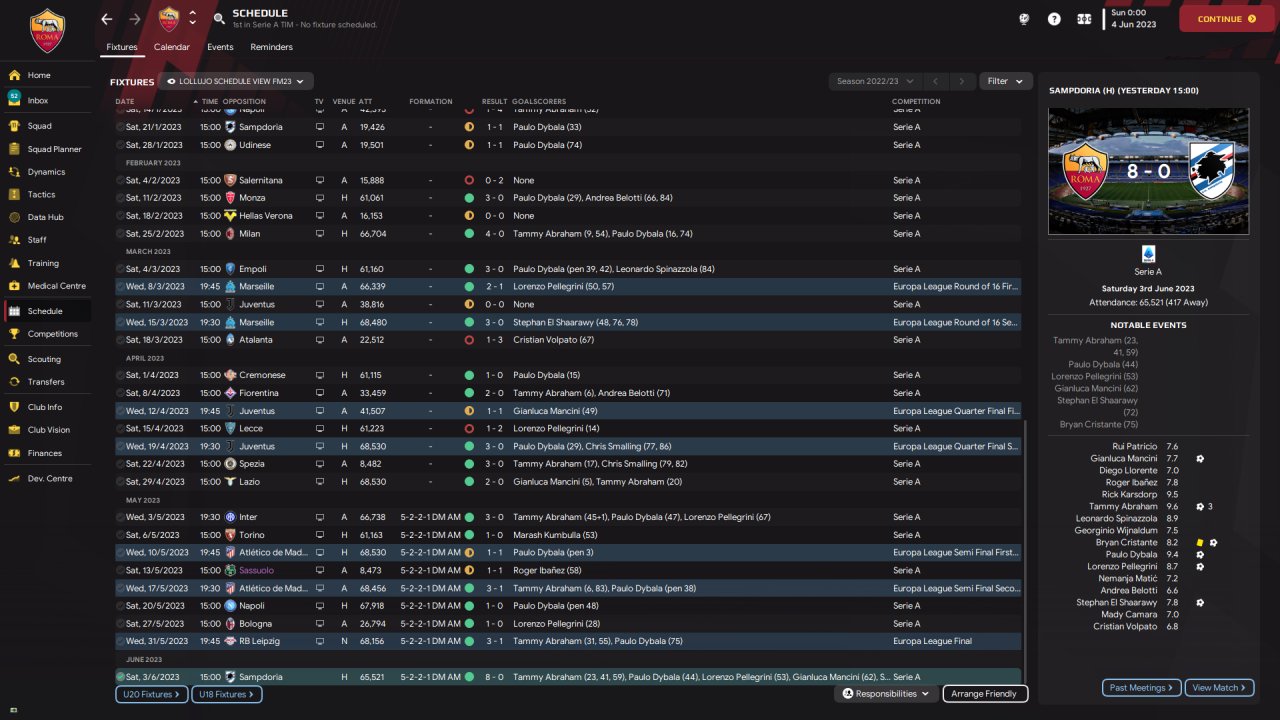1280x720 pixels.
Task: Click Tammy Abraham in the ratings list
Action: 1123,507
